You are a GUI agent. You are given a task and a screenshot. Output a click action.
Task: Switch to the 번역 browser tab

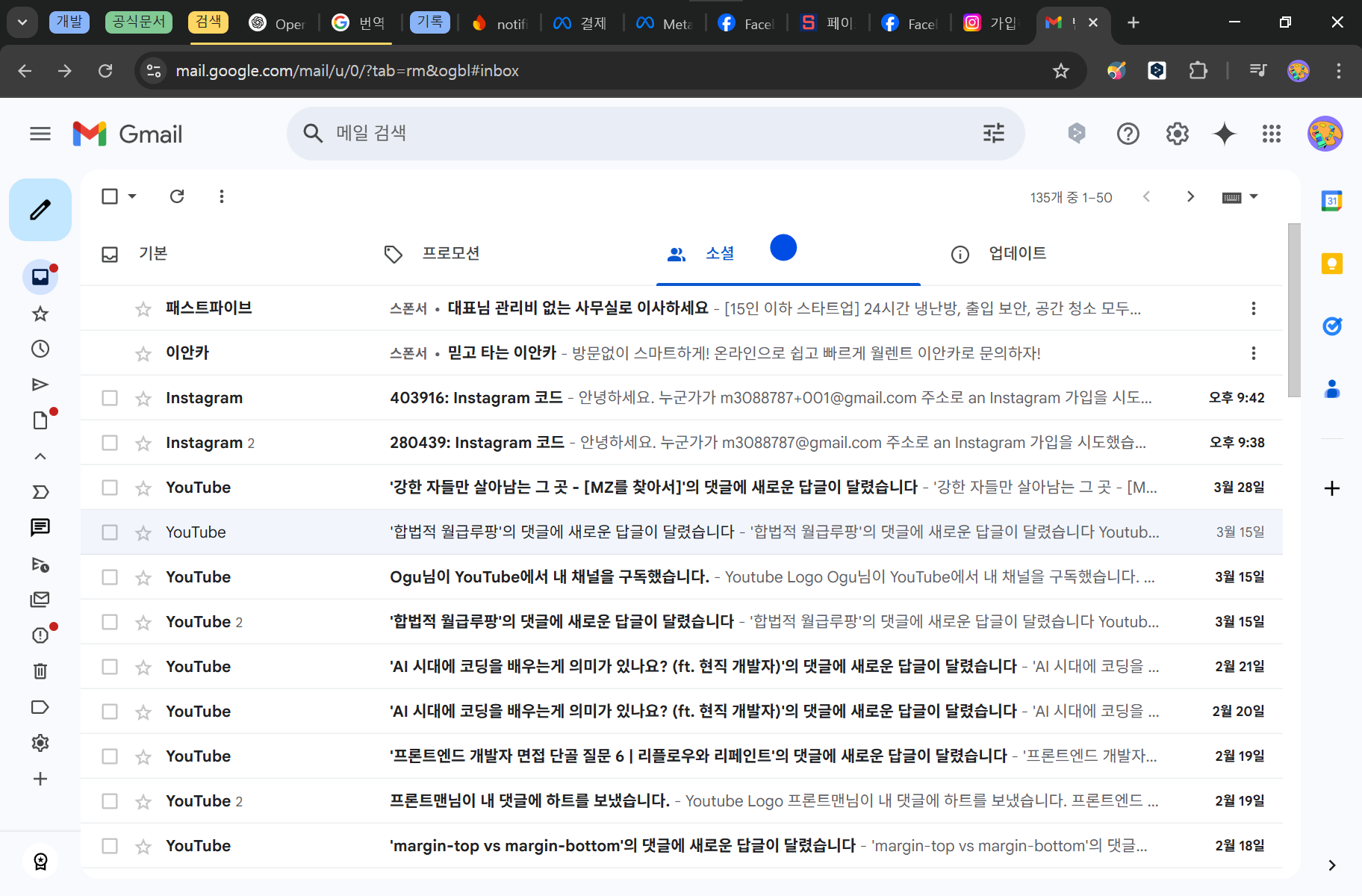(360, 23)
